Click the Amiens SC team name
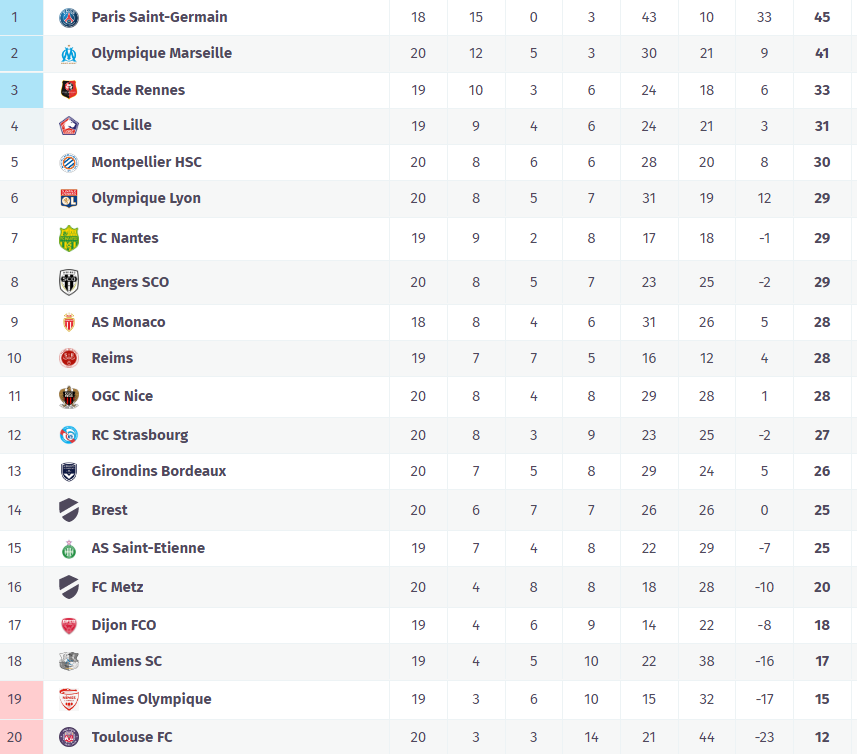 [x=126, y=661]
